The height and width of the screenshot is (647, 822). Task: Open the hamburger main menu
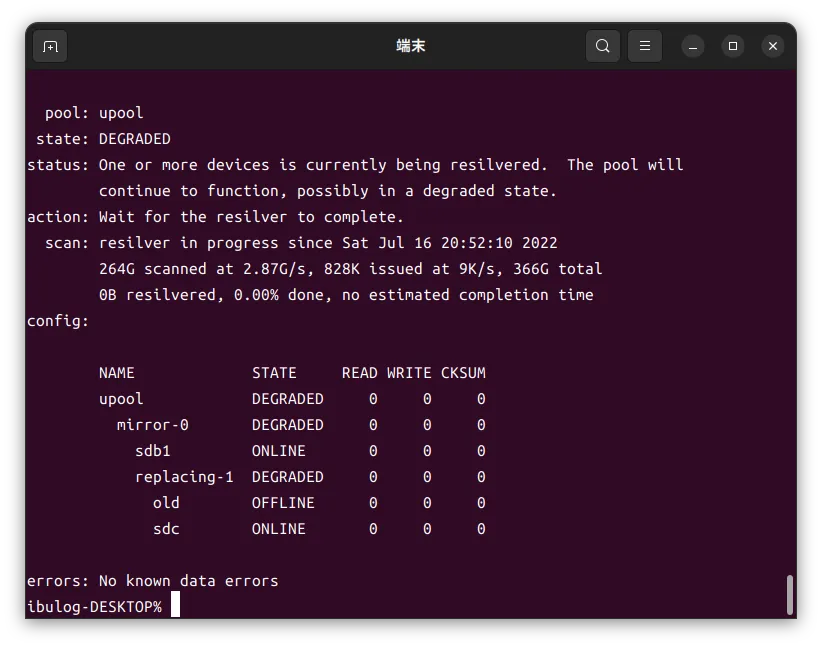coord(645,46)
